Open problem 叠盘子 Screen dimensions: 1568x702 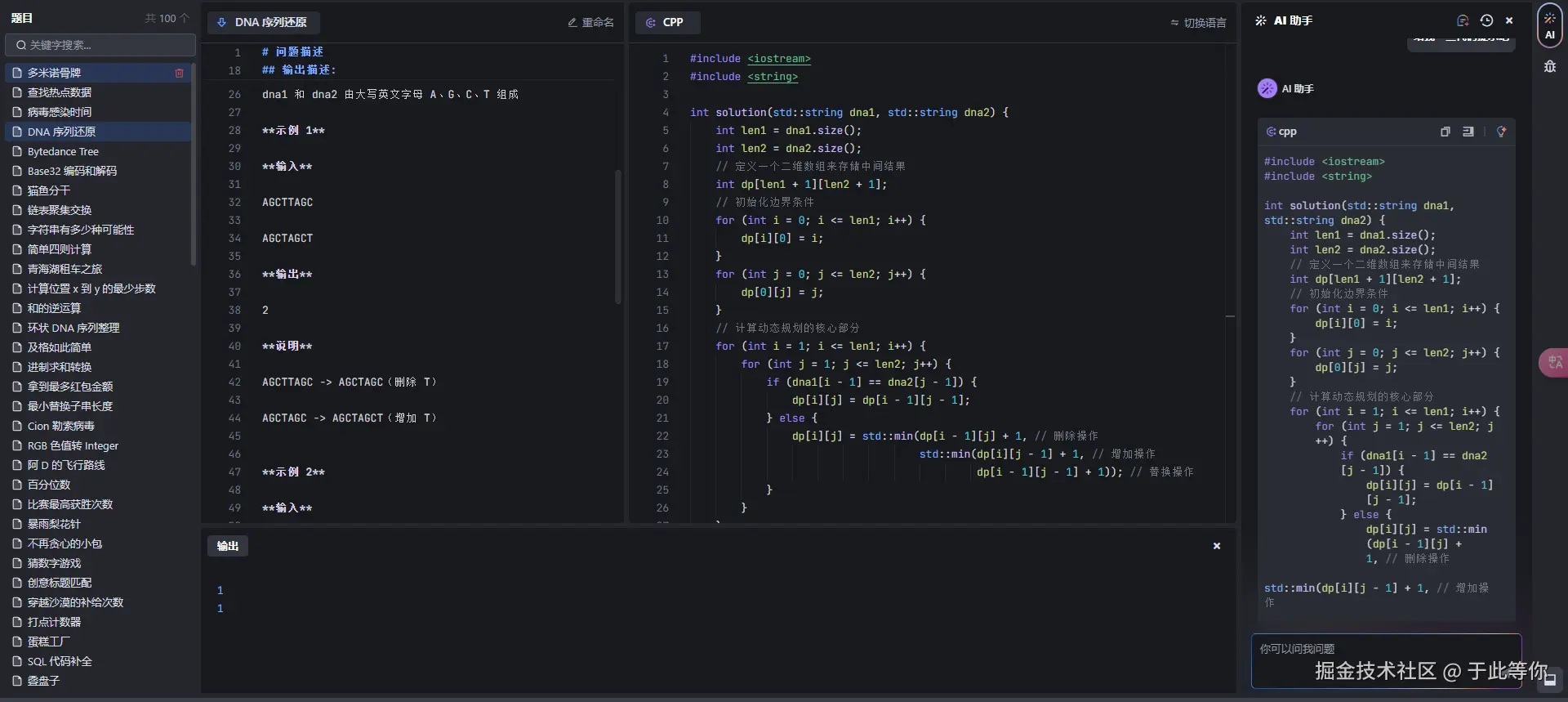[98, 681]
